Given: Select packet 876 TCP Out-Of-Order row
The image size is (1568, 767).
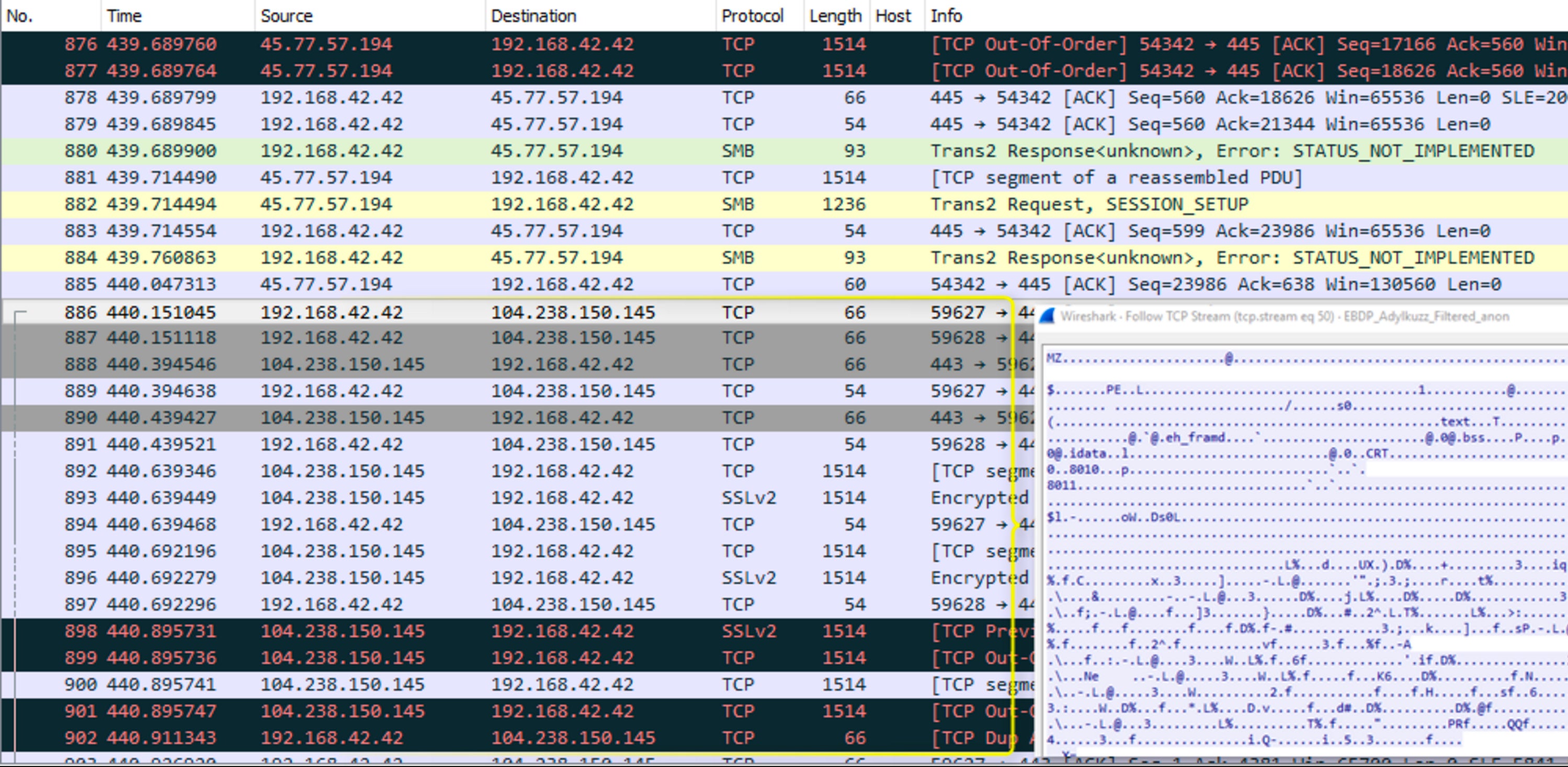Looking at the screenshot, I should (784, 44).
